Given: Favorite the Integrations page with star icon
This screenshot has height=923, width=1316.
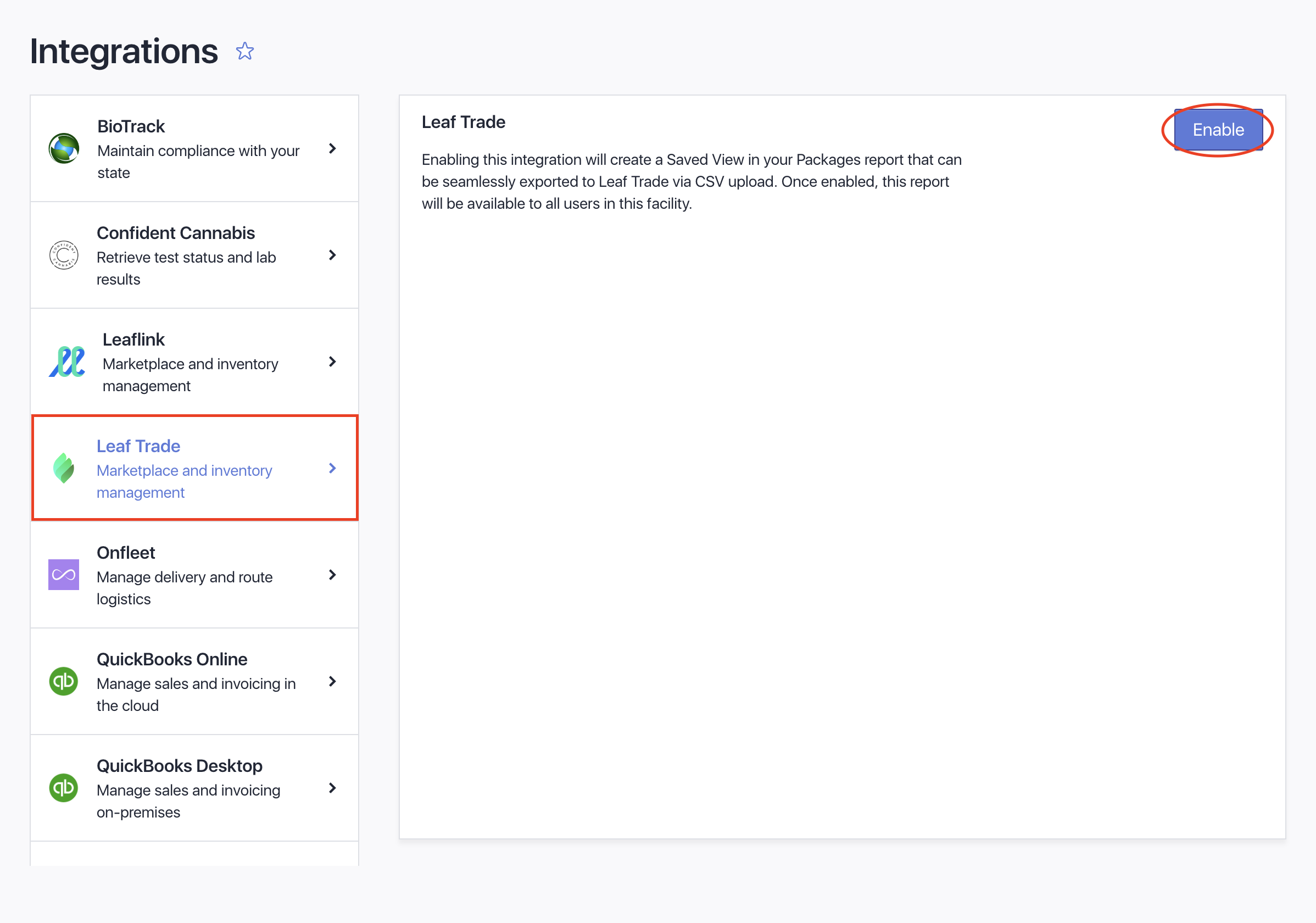Looking at the screenshot, I should coord(245,51).
